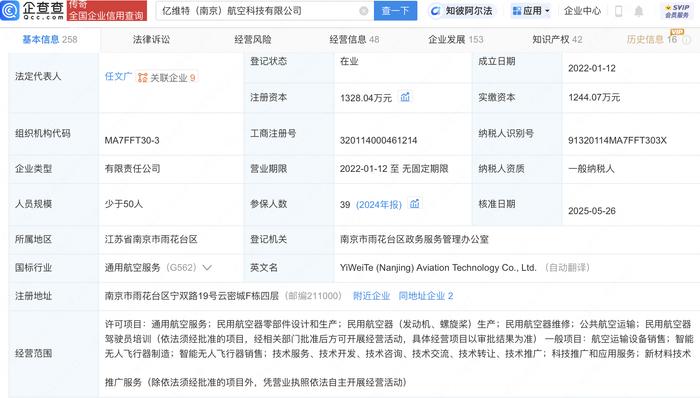Open SVIP member service icon
The height and width of the screenshot is (398, 700).
coord(677,11)
